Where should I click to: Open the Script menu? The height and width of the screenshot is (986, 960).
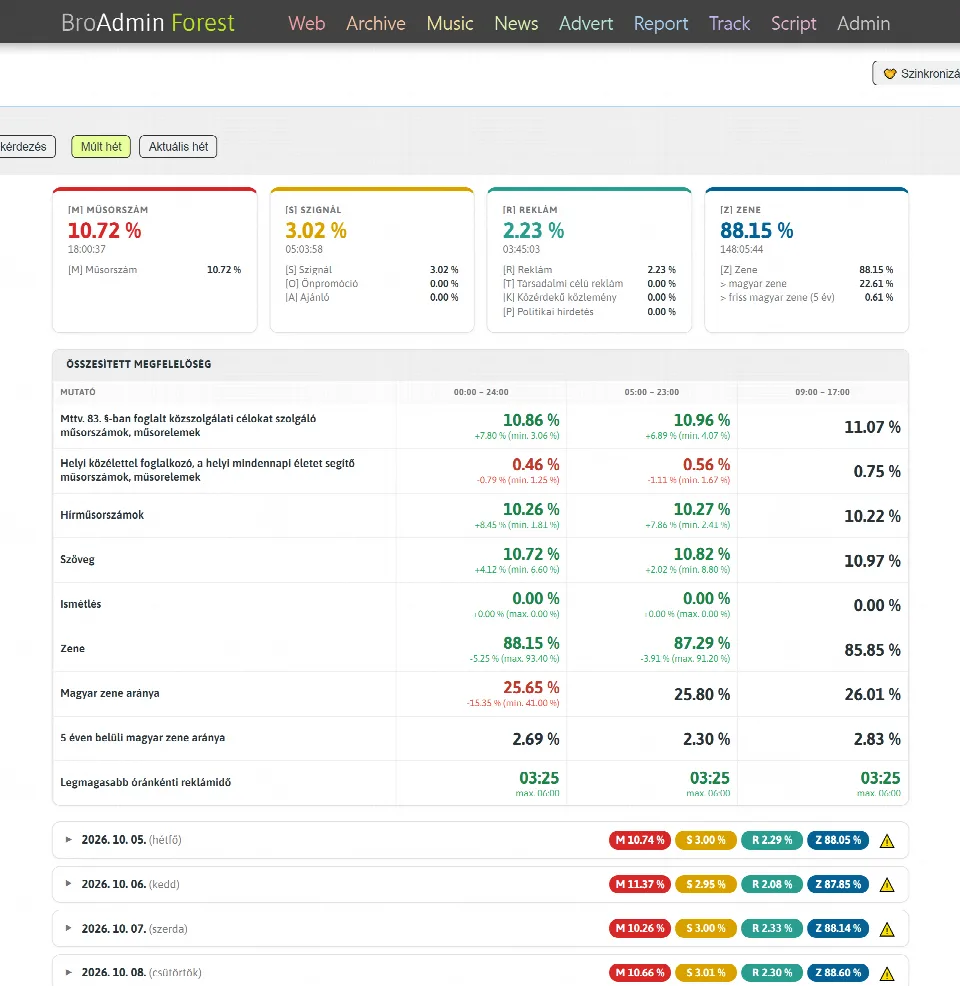(793, 23)
